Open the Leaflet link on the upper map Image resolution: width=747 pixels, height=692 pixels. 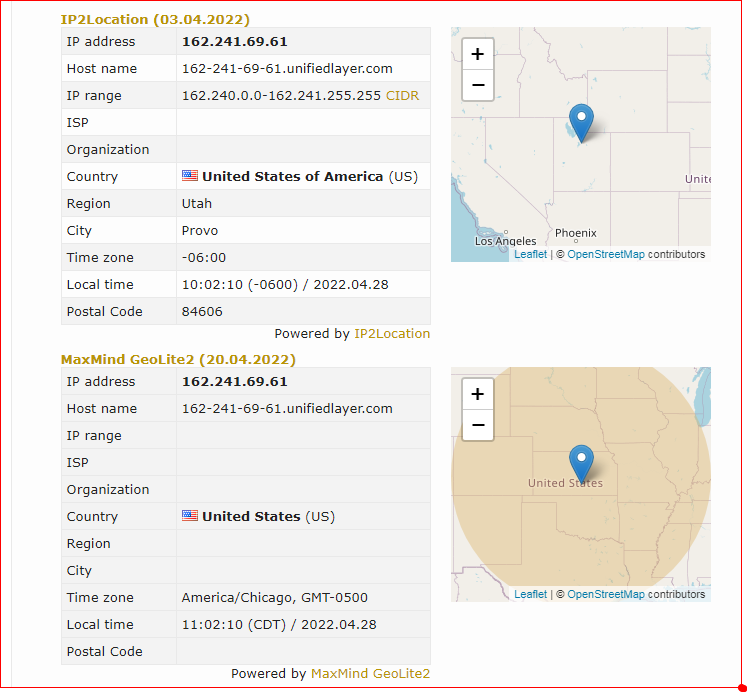[x=530, y=254]
